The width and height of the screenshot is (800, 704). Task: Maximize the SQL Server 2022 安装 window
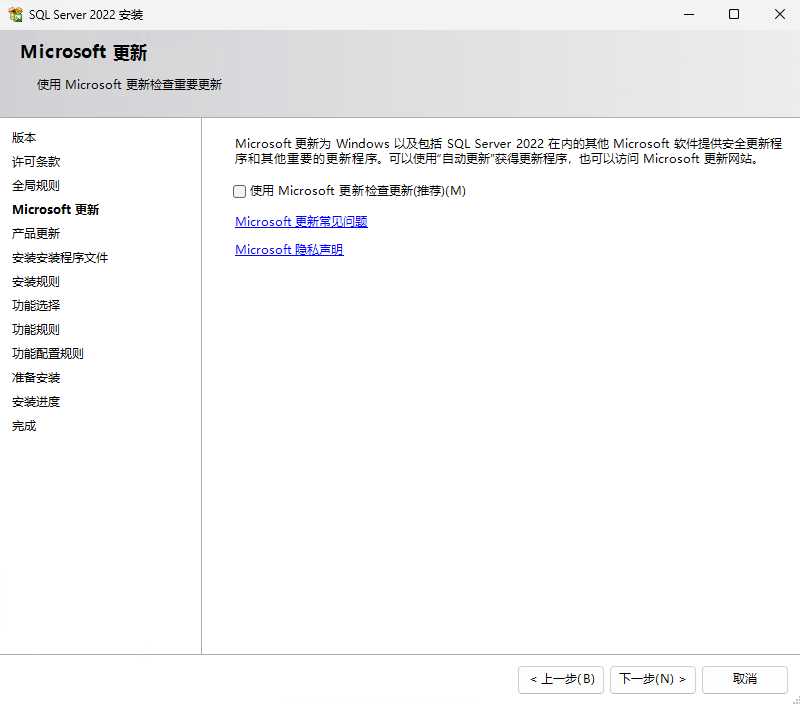click(734, 14)
